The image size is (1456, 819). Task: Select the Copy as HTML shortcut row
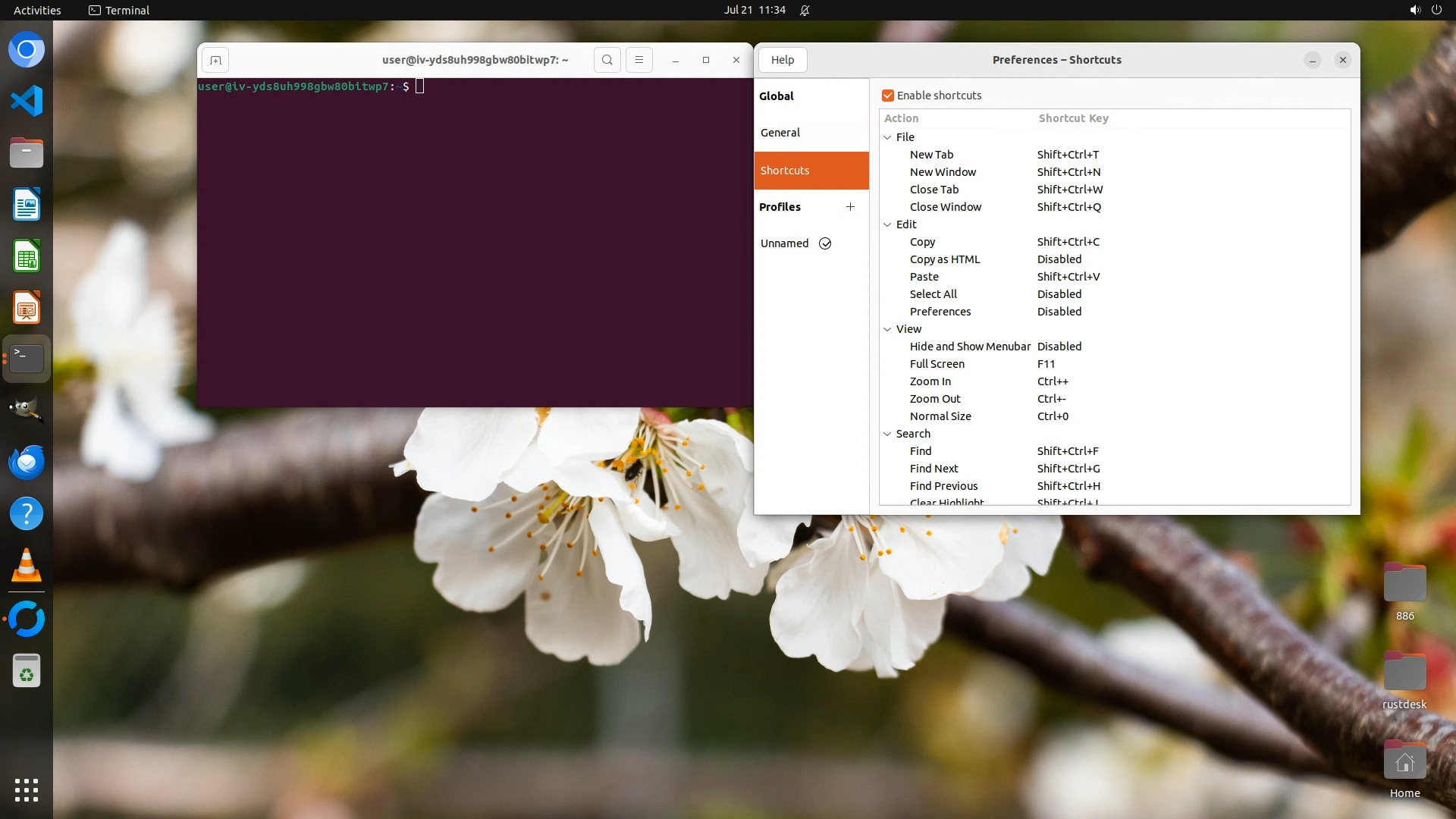945,259
